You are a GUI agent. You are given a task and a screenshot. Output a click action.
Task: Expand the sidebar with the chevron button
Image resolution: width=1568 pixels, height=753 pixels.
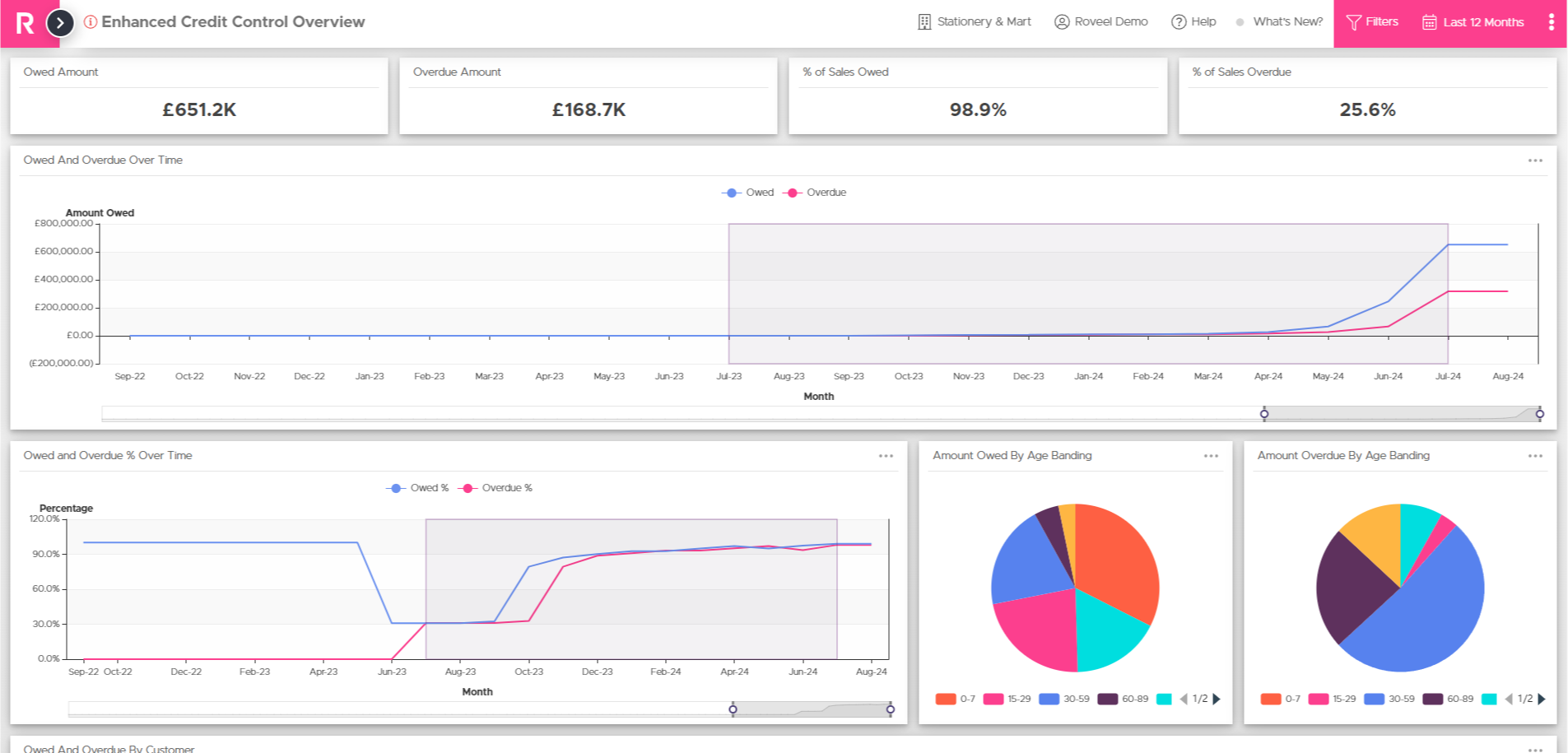coord(60,23)
